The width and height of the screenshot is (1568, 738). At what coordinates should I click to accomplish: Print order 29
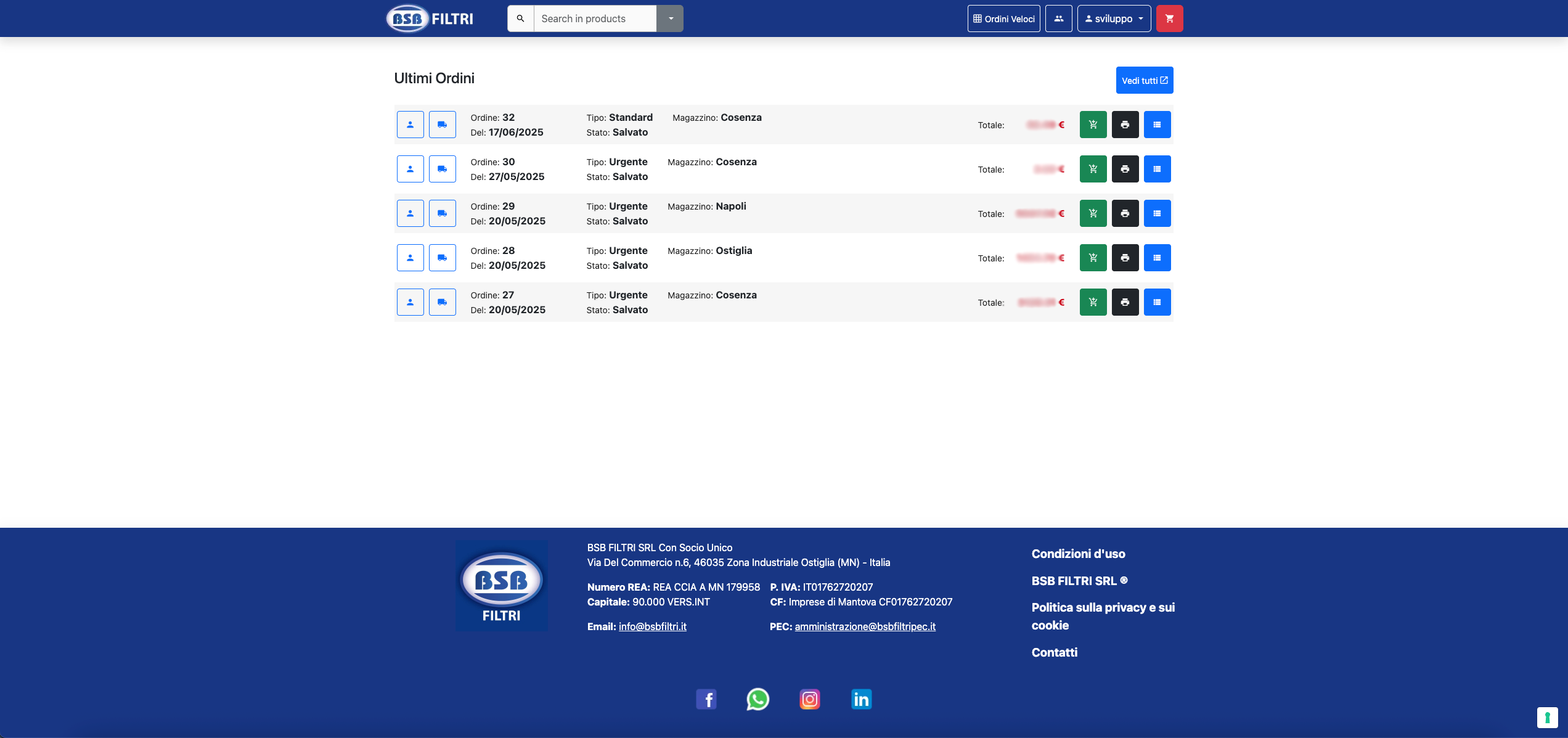tap(1125, 213)
